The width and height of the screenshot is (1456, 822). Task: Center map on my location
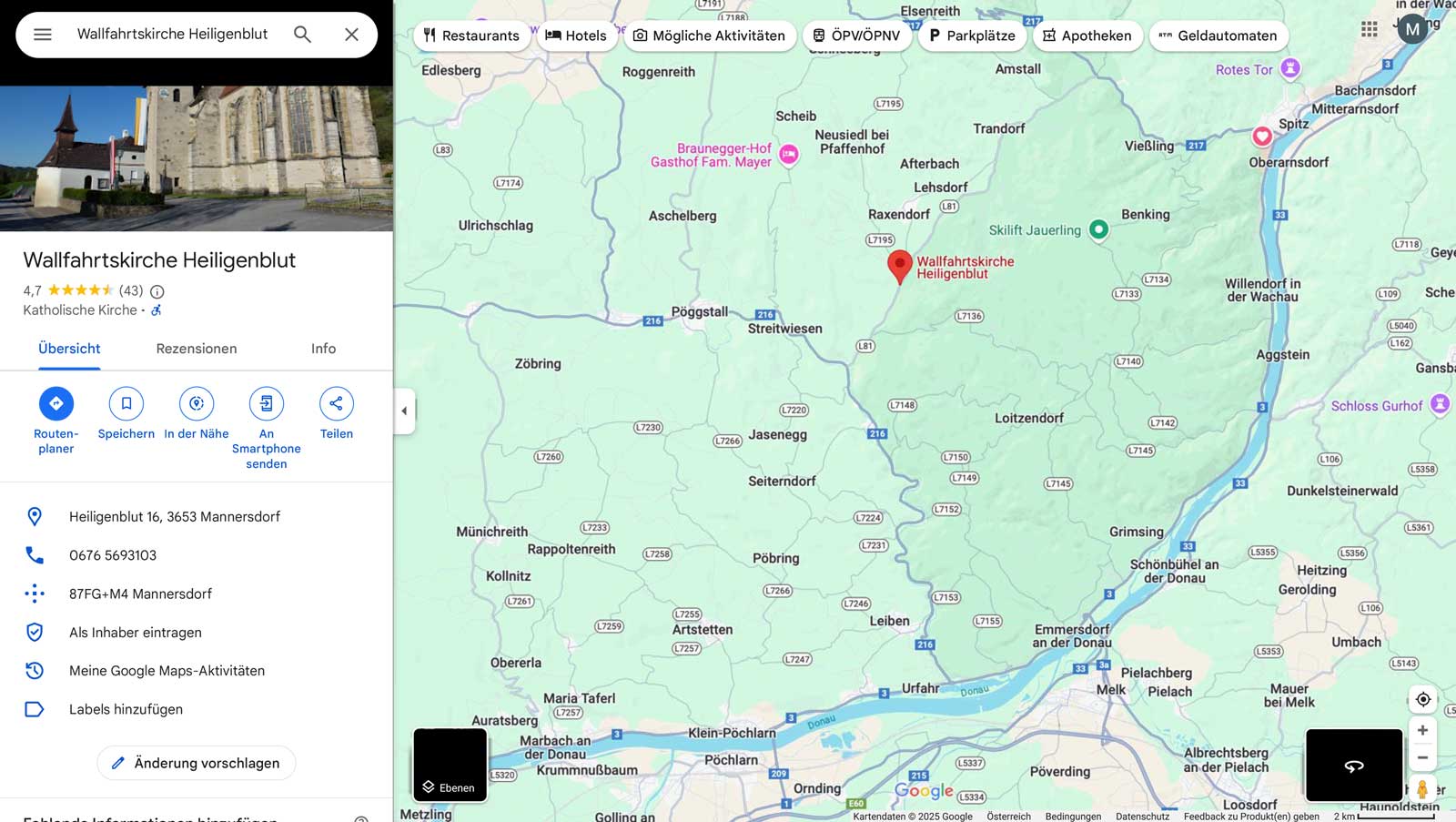tap(1423, 699)
